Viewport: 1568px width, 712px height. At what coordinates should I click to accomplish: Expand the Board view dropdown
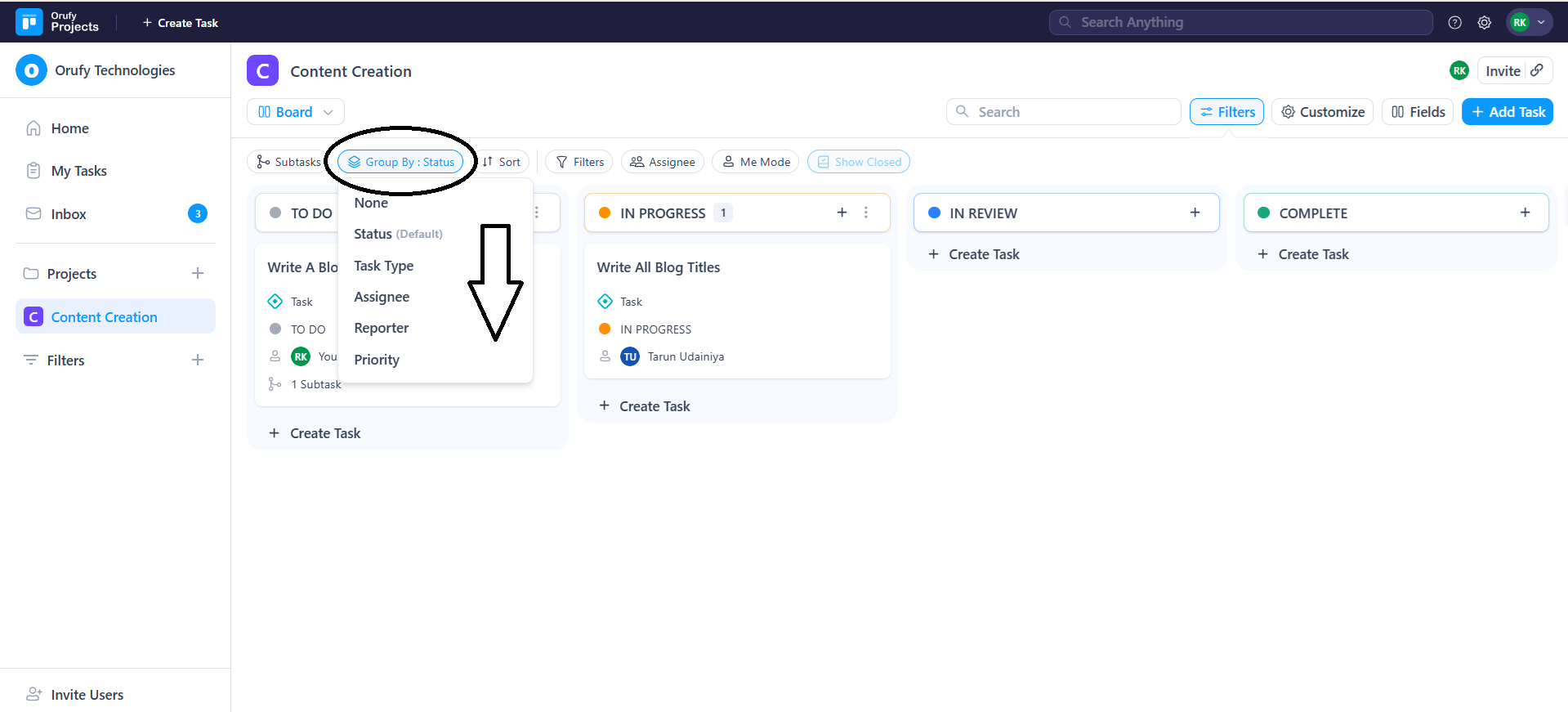(295, 112)
